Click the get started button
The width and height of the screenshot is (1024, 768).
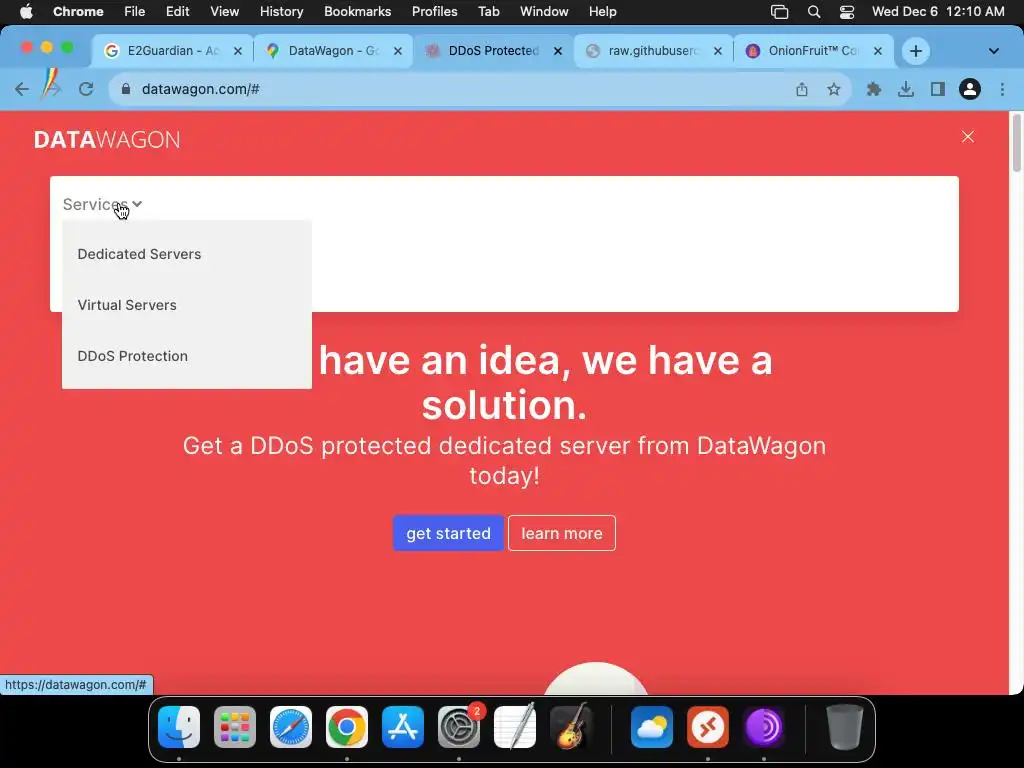[x=448, y=533]
